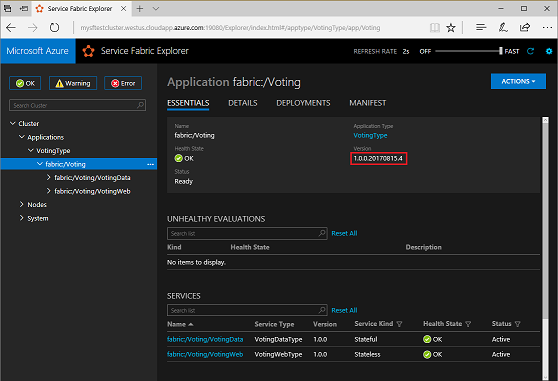Screen dimensions: 558x381
Task: Expand the System tree item
Action: pyautogui.click(x=21, y=218)
